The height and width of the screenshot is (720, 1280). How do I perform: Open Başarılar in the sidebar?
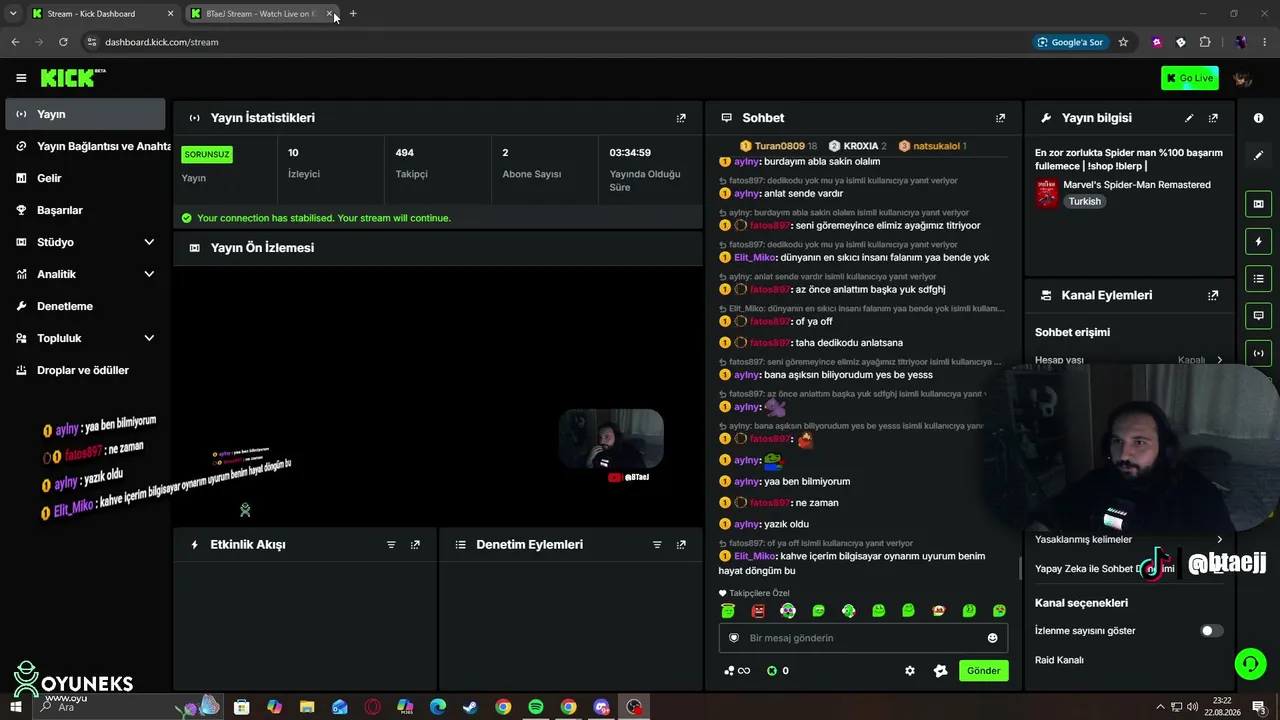[85, 210]
